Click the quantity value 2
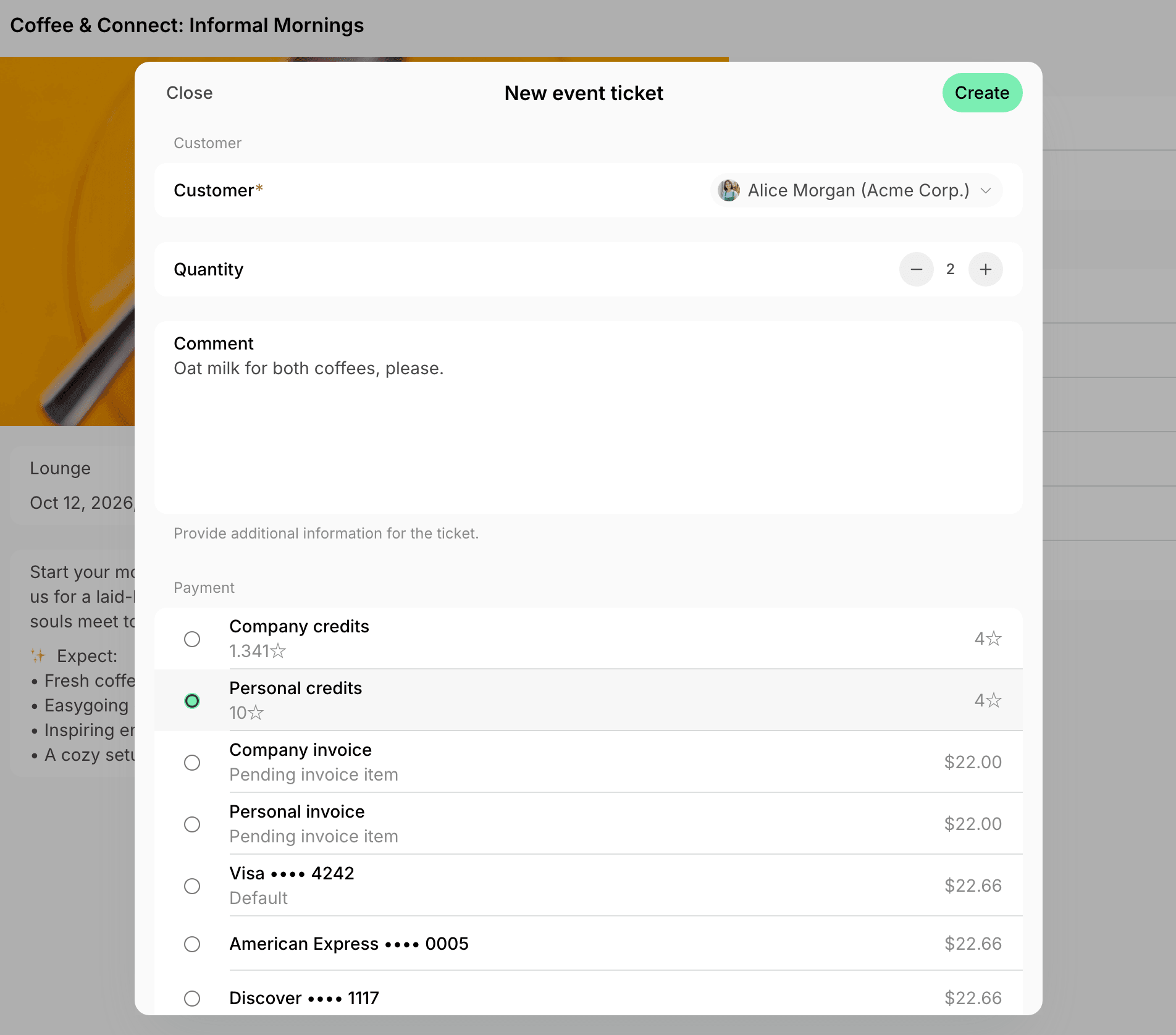 coord(951,269)
